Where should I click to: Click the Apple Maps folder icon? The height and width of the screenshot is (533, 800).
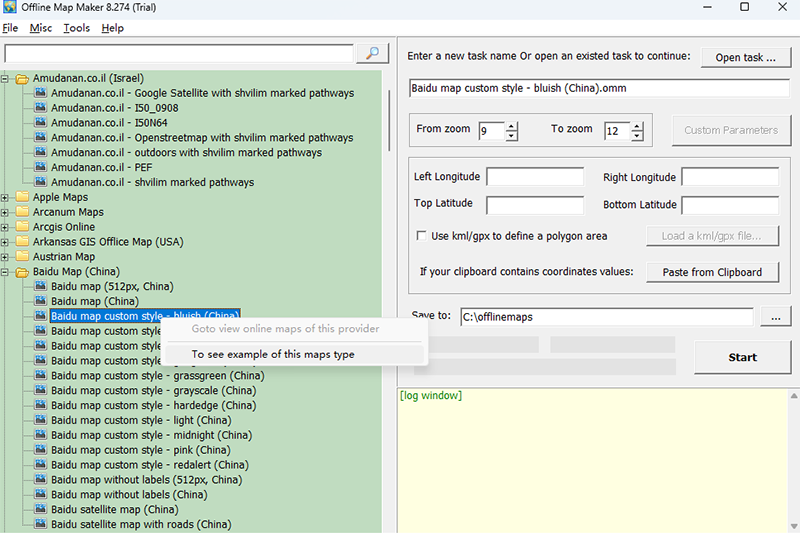22,197
